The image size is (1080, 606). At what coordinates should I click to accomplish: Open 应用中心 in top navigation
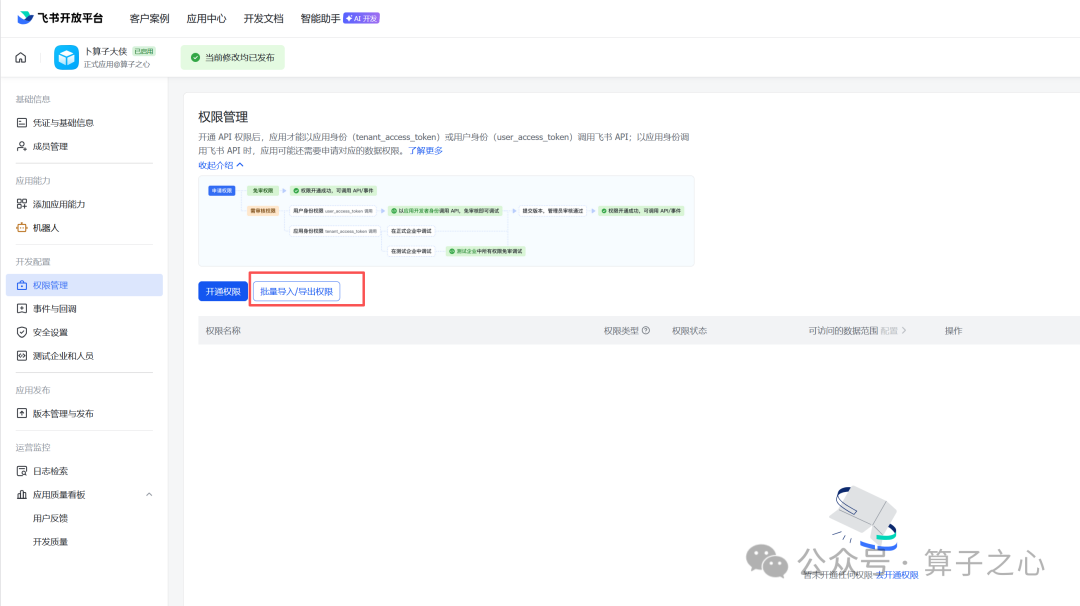pyautogui.click(x=206, y=19)
